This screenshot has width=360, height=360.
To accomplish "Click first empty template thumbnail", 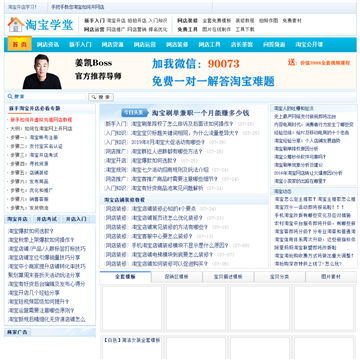I will tap(132, 308).
